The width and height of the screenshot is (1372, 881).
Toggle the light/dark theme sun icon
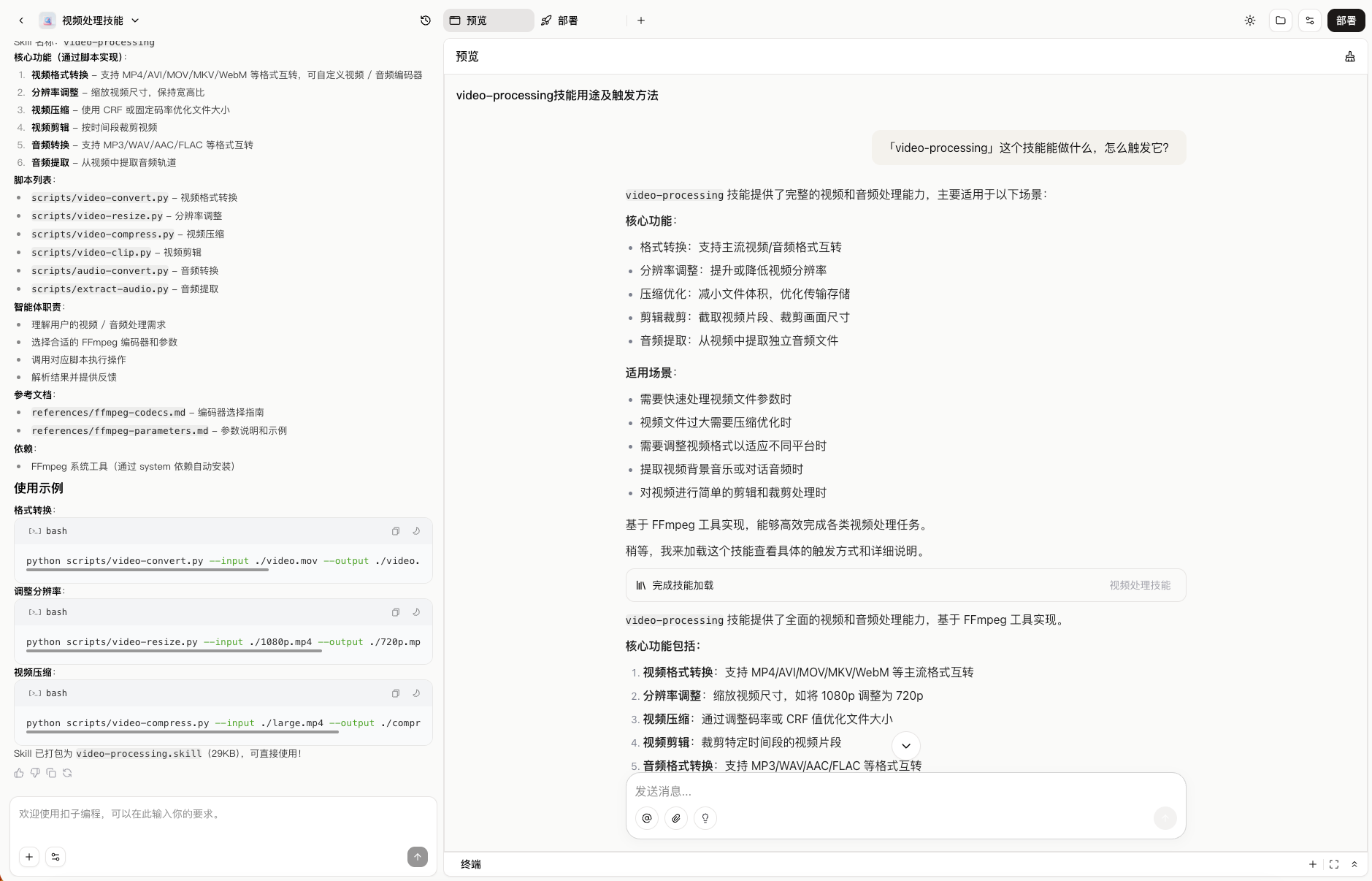coord(1249,20)
